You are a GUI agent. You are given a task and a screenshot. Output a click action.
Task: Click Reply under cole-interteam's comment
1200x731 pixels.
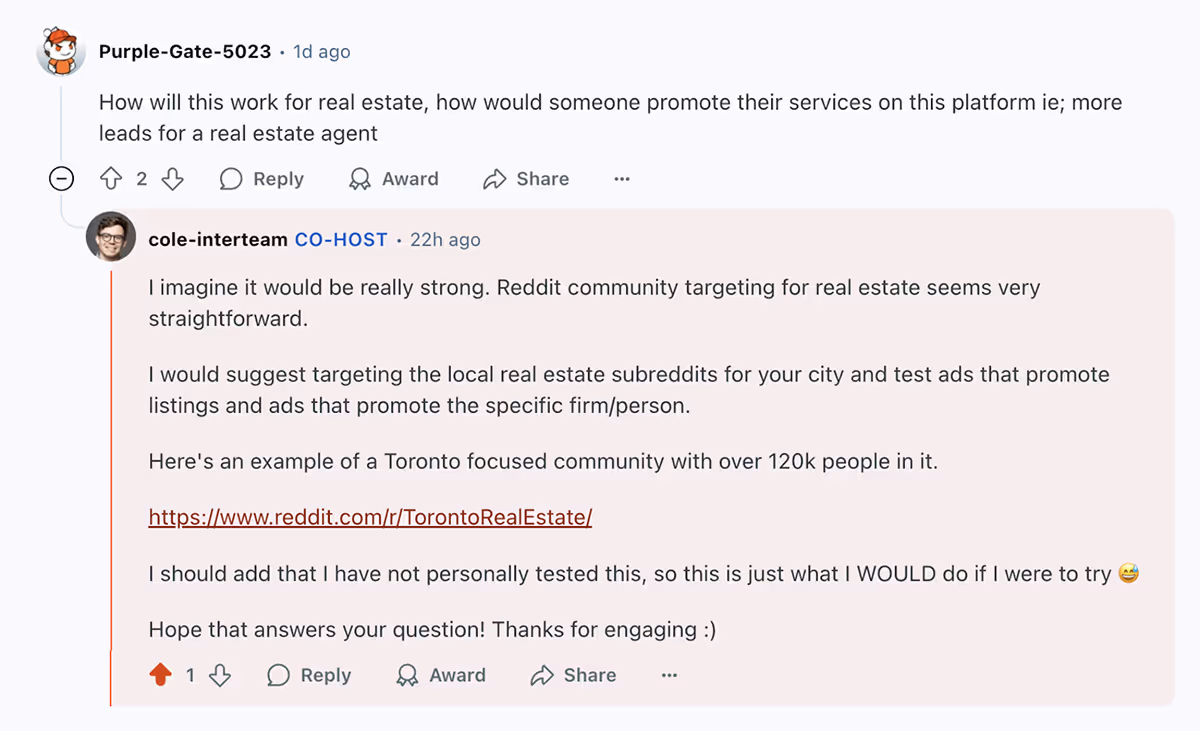[310, 675]
